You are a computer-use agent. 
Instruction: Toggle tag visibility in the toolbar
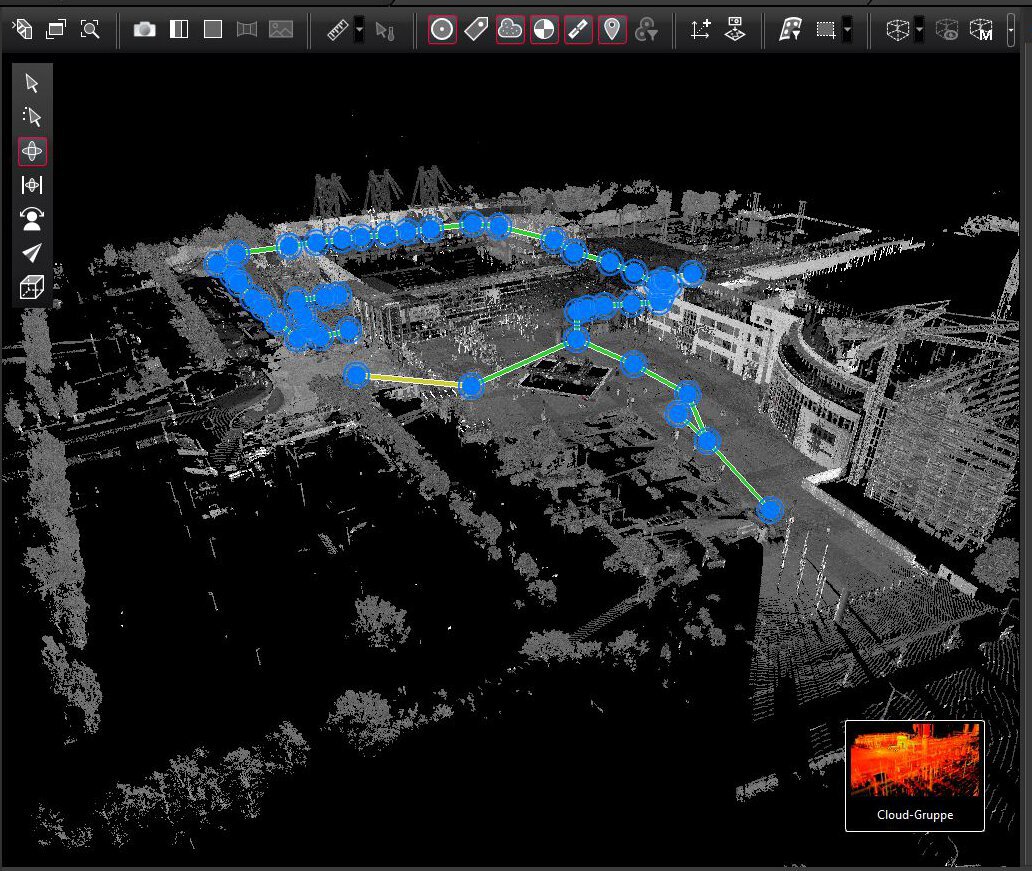pyautogui.click(x=476, y=29)
